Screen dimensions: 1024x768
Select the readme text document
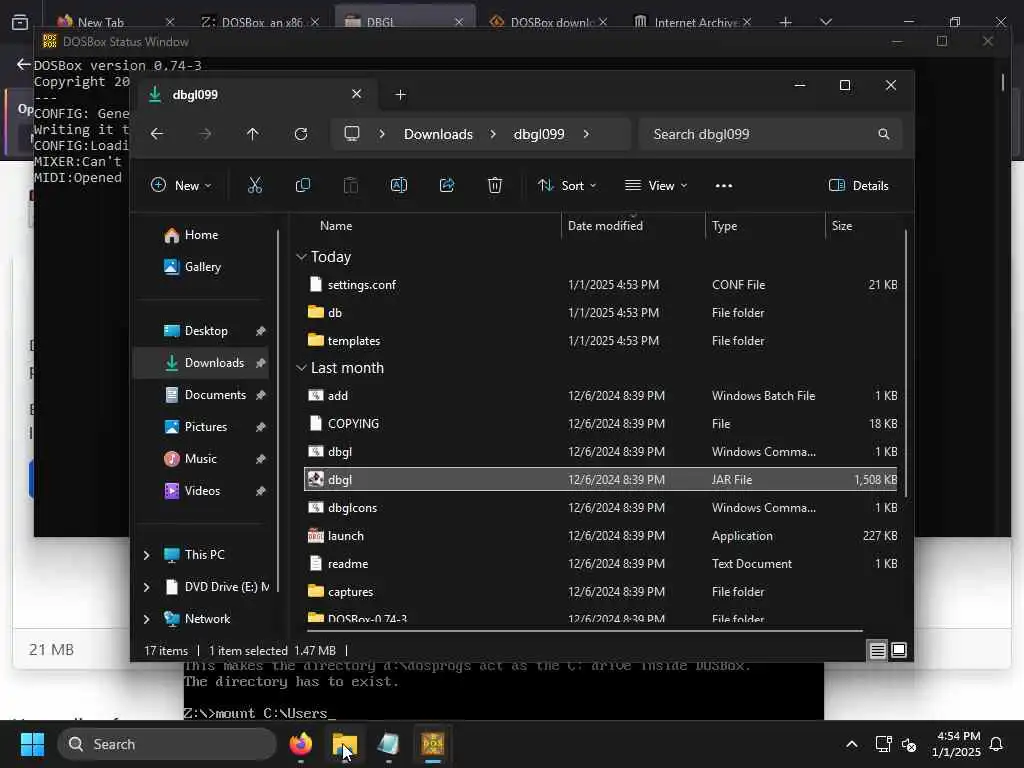click(601, 564)
